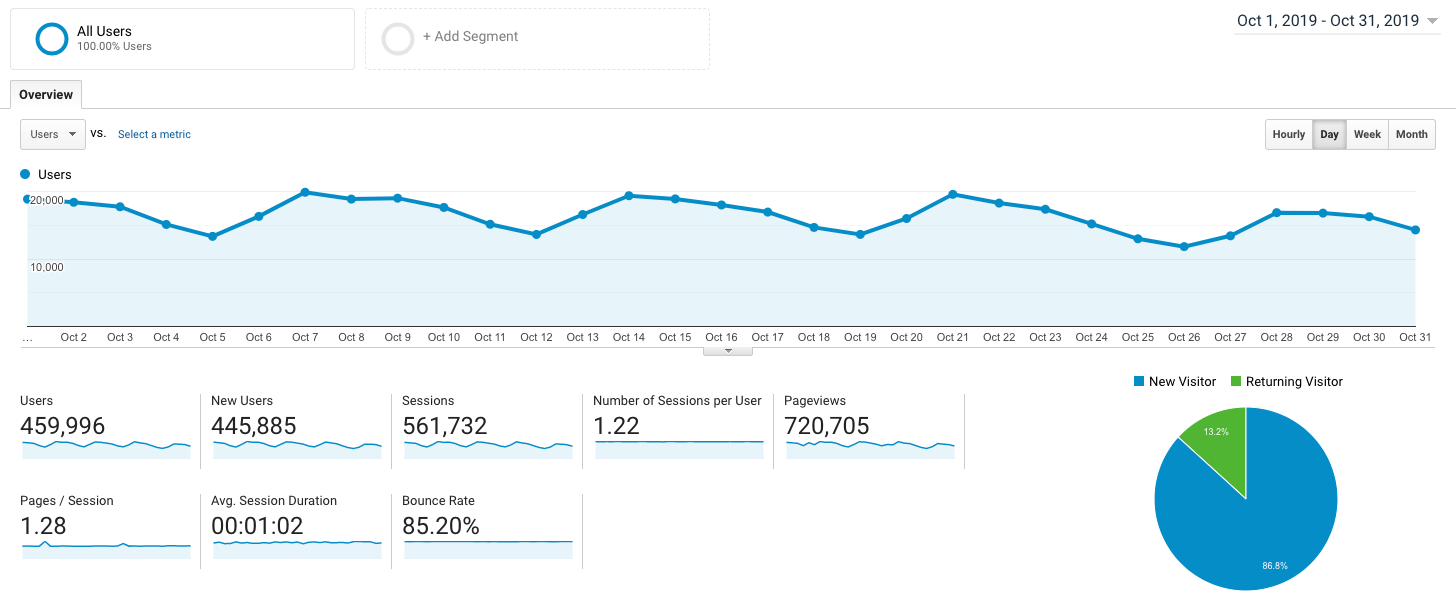
Task: Open the Users metric dropdown
Action: point(52,133)
